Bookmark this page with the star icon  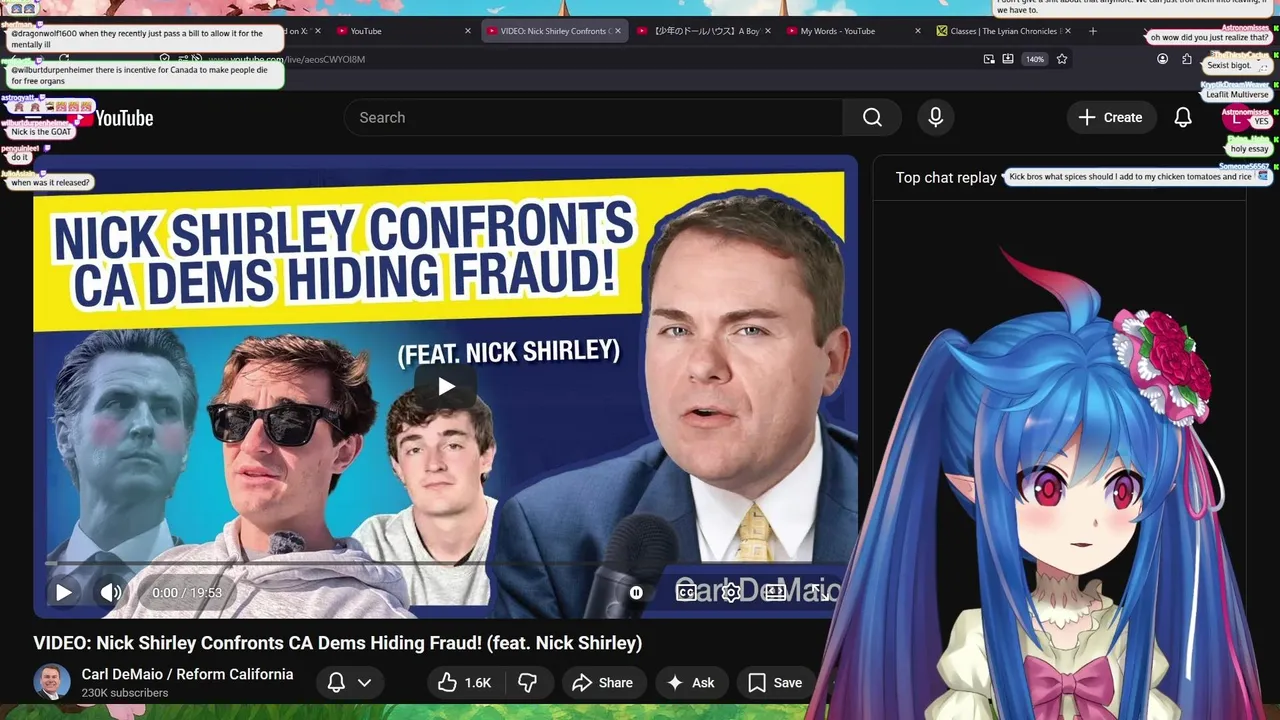point(1062,59)
